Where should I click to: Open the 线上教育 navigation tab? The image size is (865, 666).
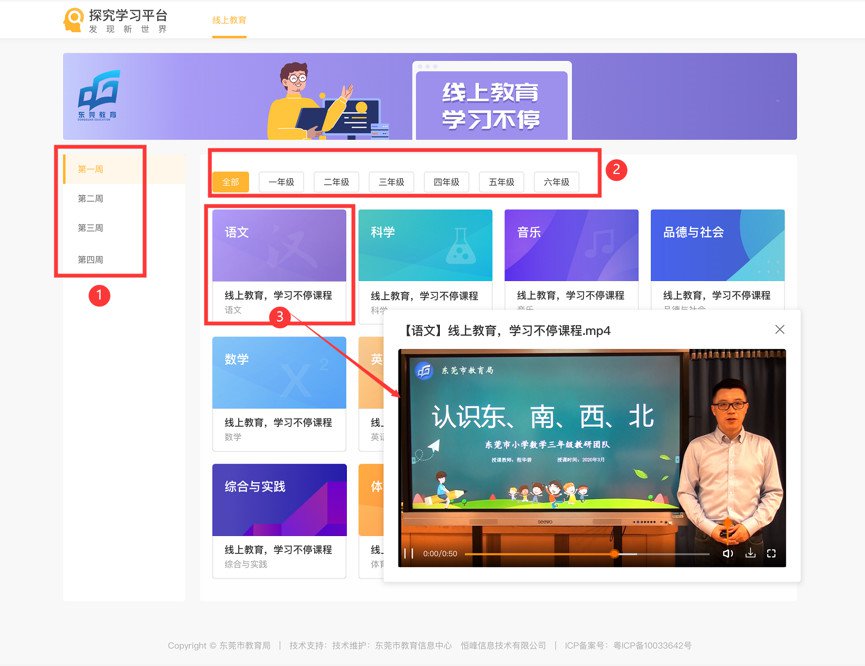click(229, 20)
